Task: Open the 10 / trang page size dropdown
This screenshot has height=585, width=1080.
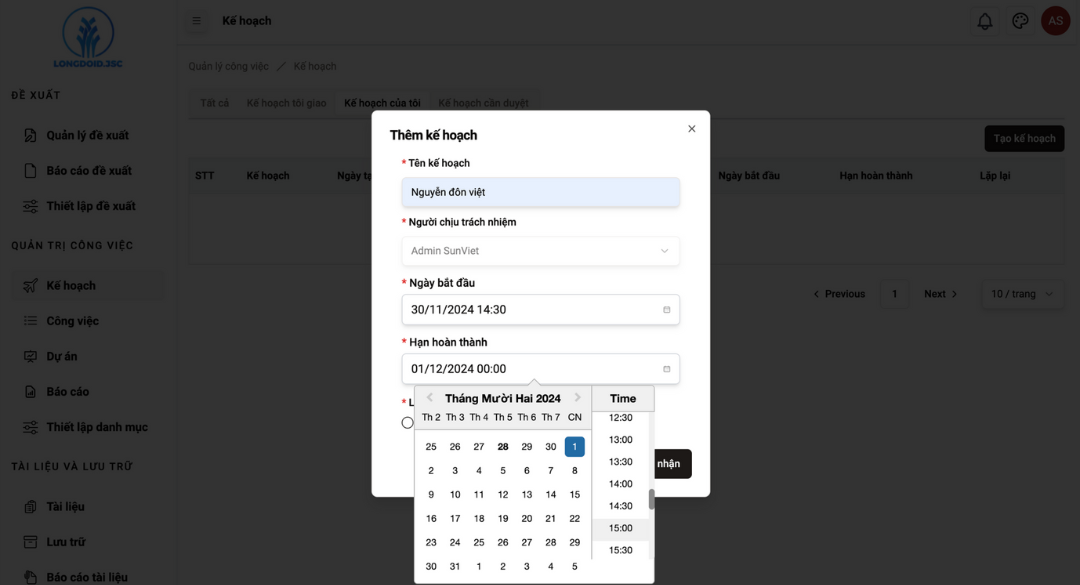Action: [1021, 294]
